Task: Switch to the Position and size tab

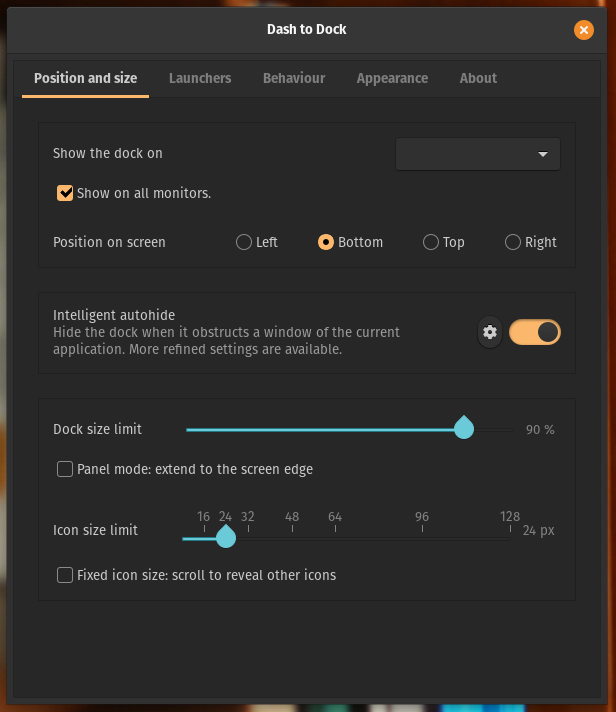Action: coord(85,78)
